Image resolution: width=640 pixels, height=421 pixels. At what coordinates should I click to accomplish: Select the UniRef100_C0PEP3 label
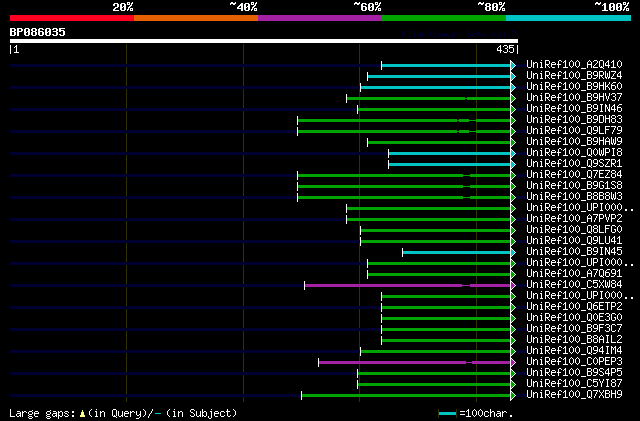click(574, 362)
